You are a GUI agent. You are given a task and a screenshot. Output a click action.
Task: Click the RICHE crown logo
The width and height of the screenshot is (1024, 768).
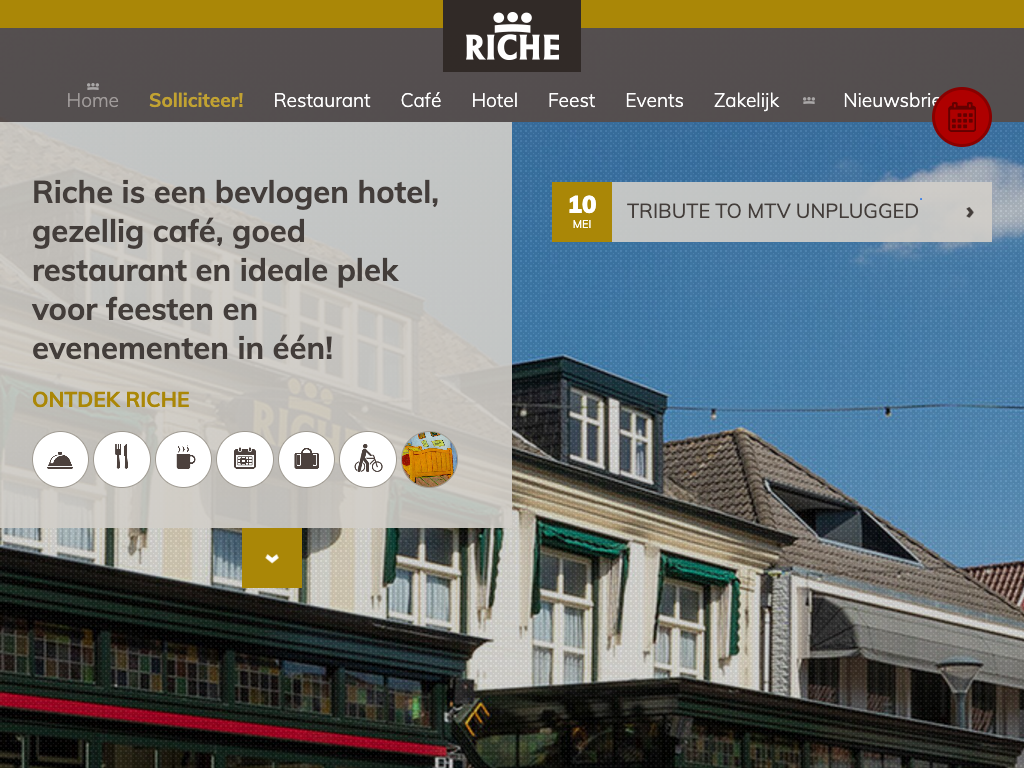pyautogui.click(x=512, y=37)
